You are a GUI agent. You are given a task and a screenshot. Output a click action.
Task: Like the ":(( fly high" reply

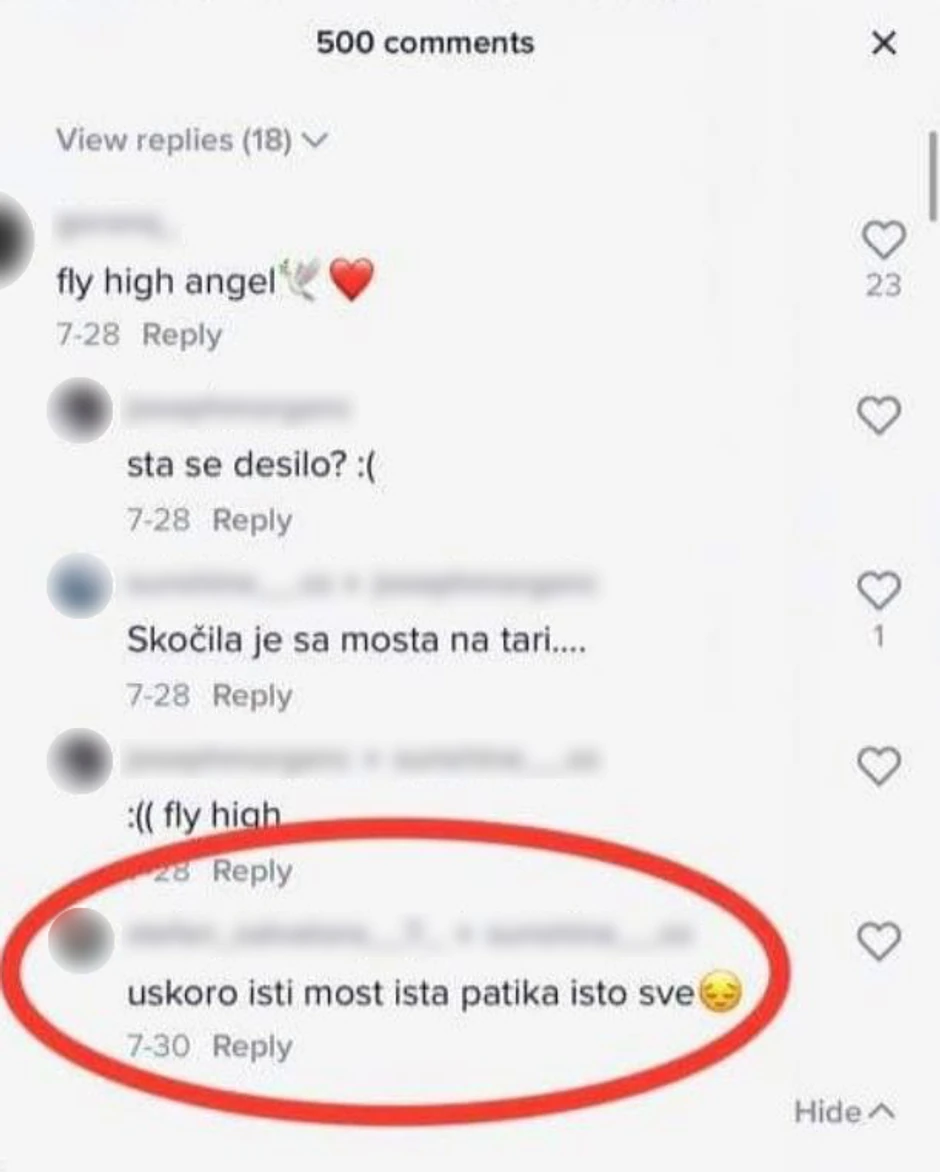pyautogui.click(x=879, y=766)
